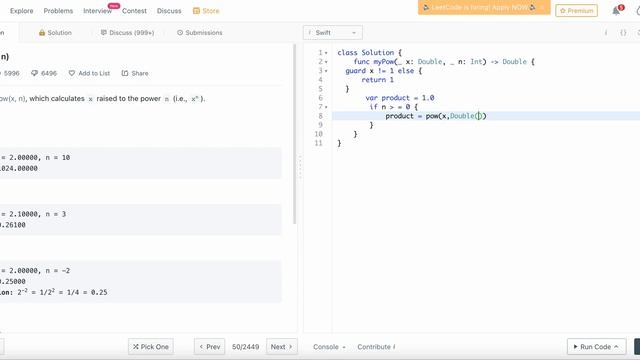Click the curly braces format code icon
Image resolution: width=640 pixels, height=360 pixels.
pos(623,33)
